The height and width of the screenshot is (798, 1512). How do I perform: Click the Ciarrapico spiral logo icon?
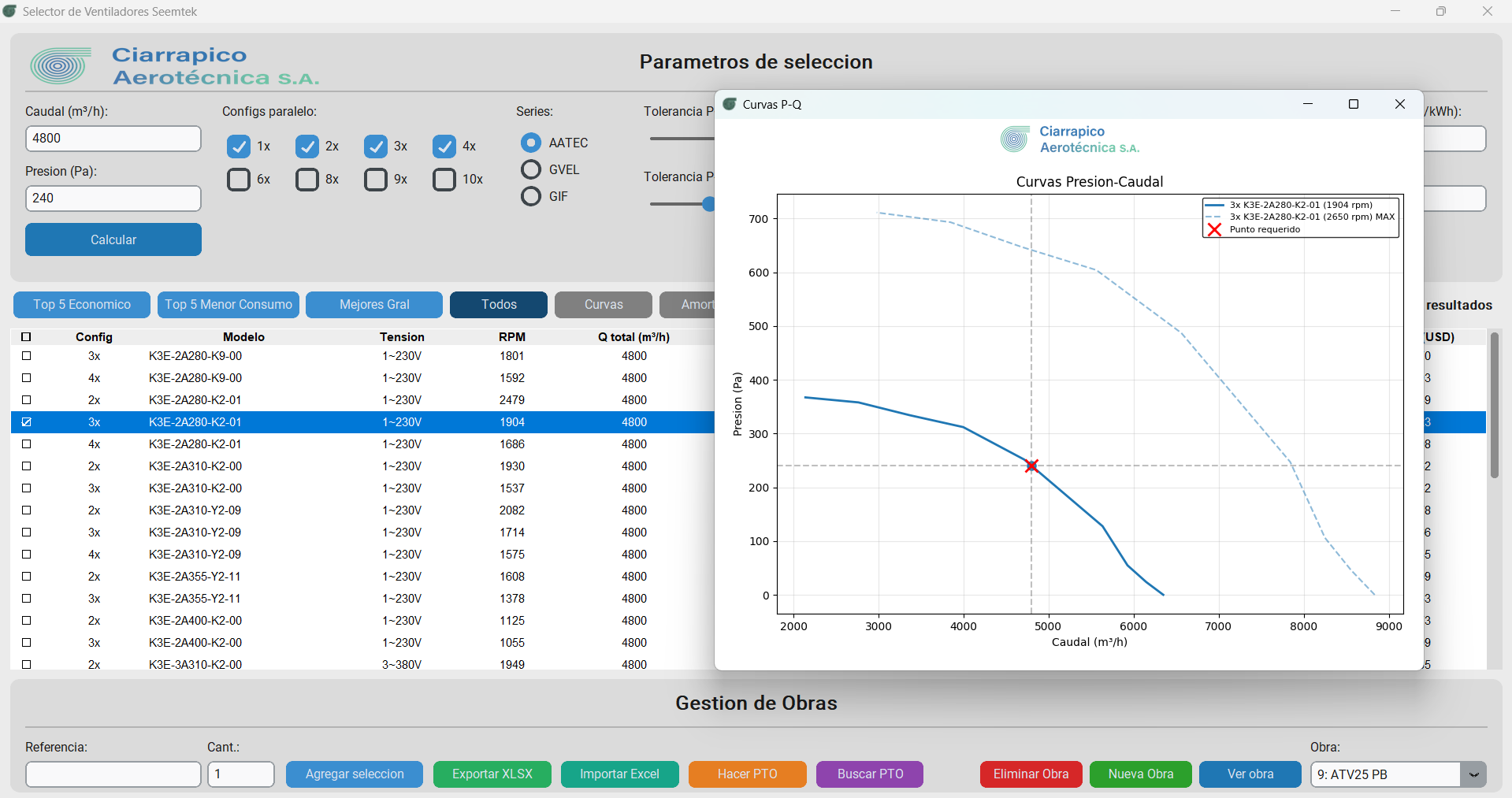coord(59,66)
